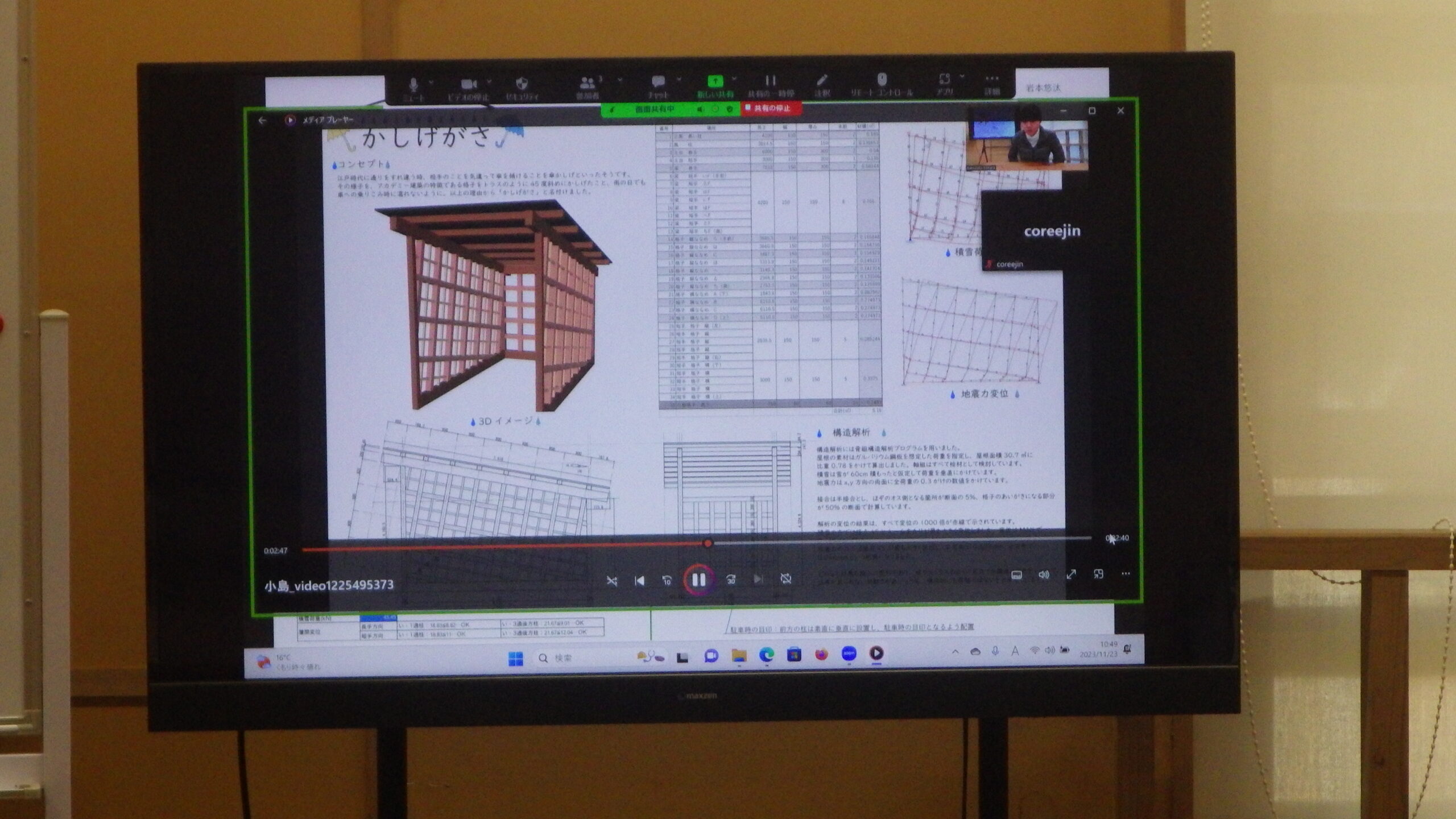Jump to previous track

click(x=639, y=581)
